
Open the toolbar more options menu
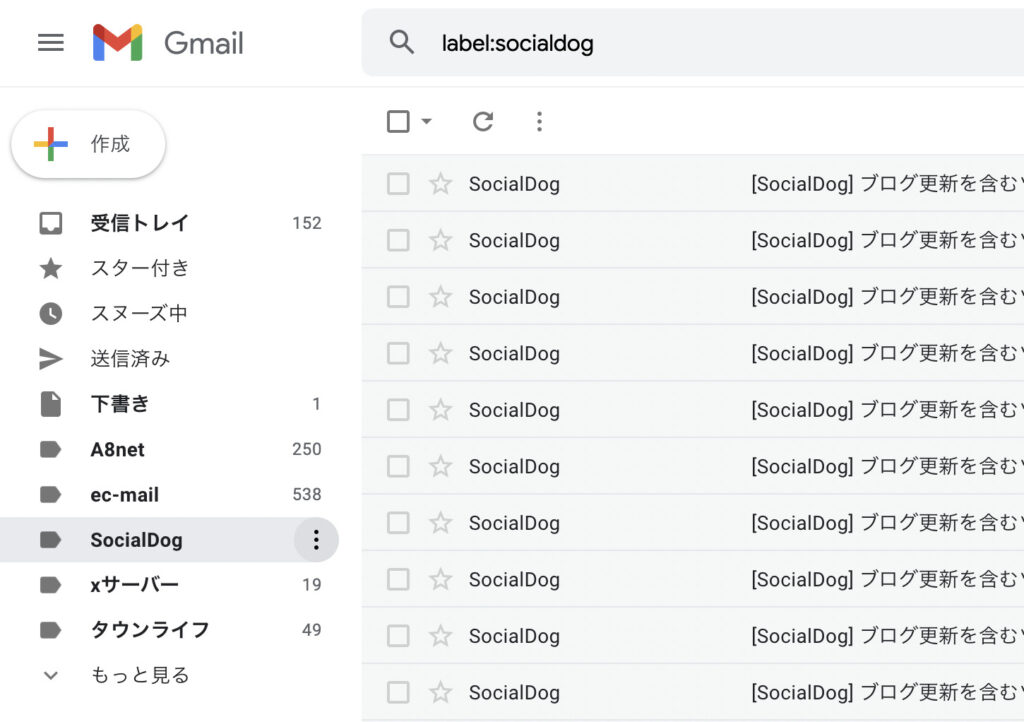click(539, 121)
